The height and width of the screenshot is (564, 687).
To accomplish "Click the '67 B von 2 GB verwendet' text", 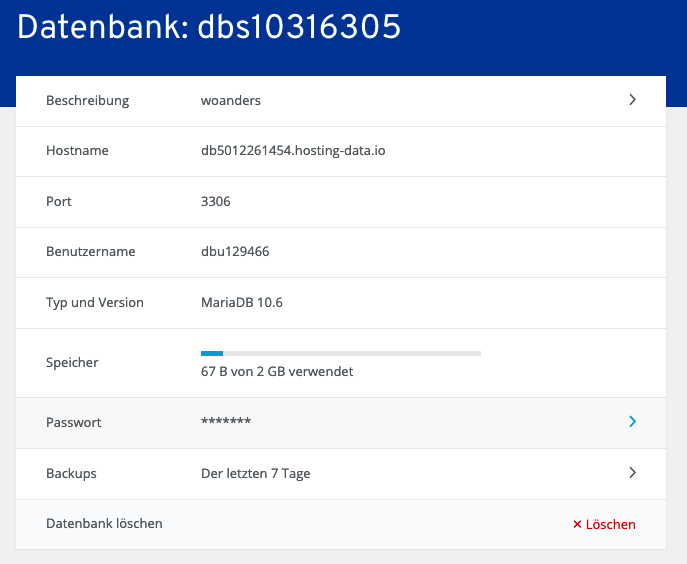I will [x=277, y=372].
